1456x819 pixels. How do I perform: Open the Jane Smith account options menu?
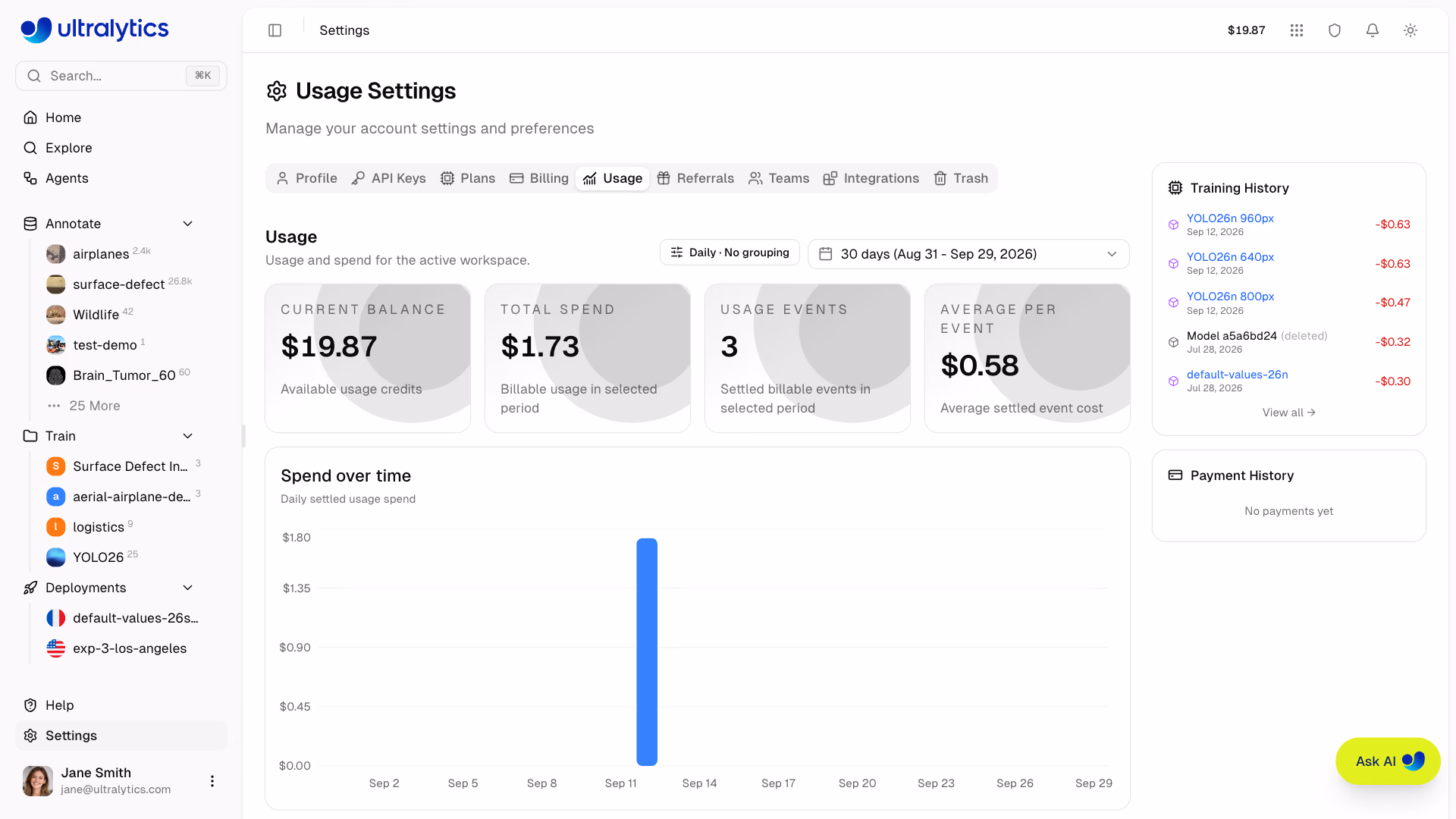212,781
